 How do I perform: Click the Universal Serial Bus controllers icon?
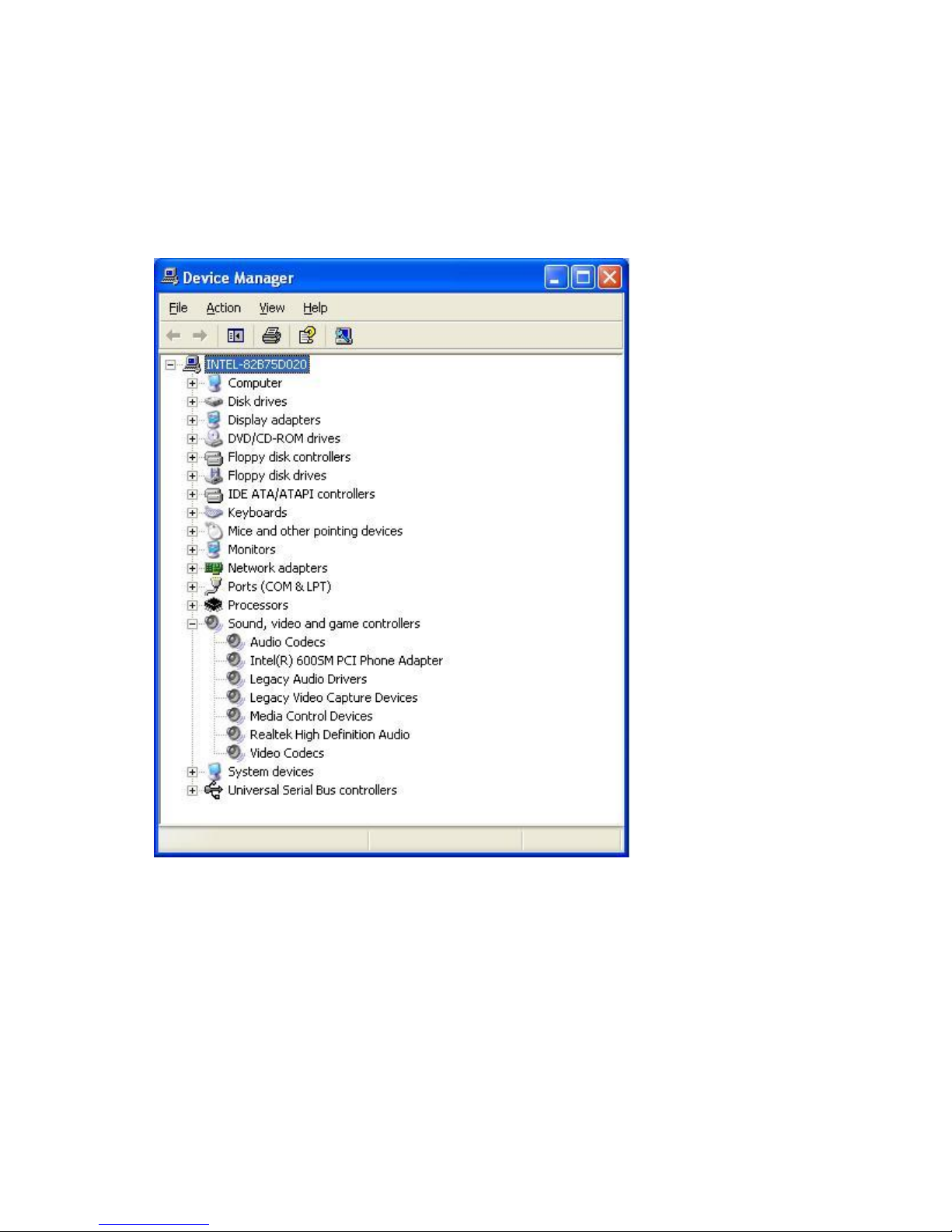(214, 790)
